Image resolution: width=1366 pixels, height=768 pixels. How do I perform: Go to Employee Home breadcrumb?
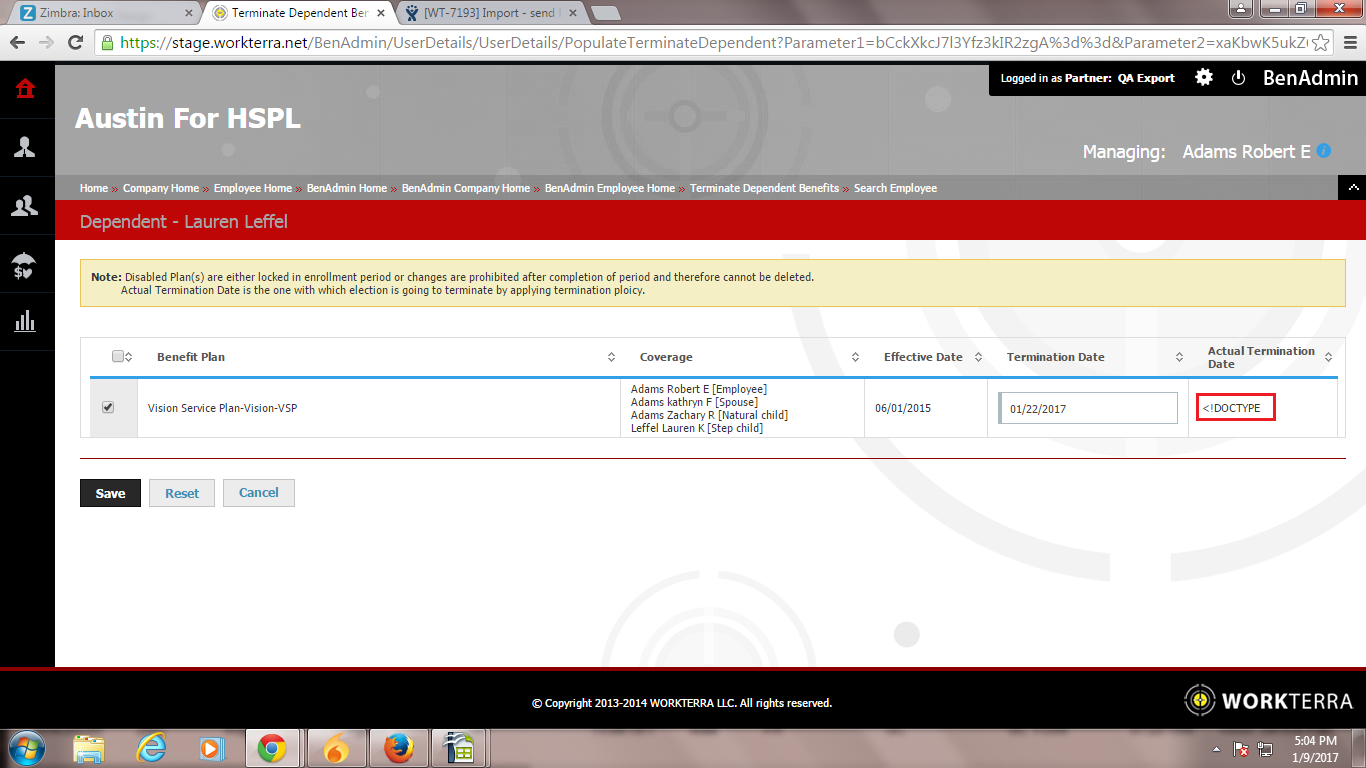pos(253,188)
